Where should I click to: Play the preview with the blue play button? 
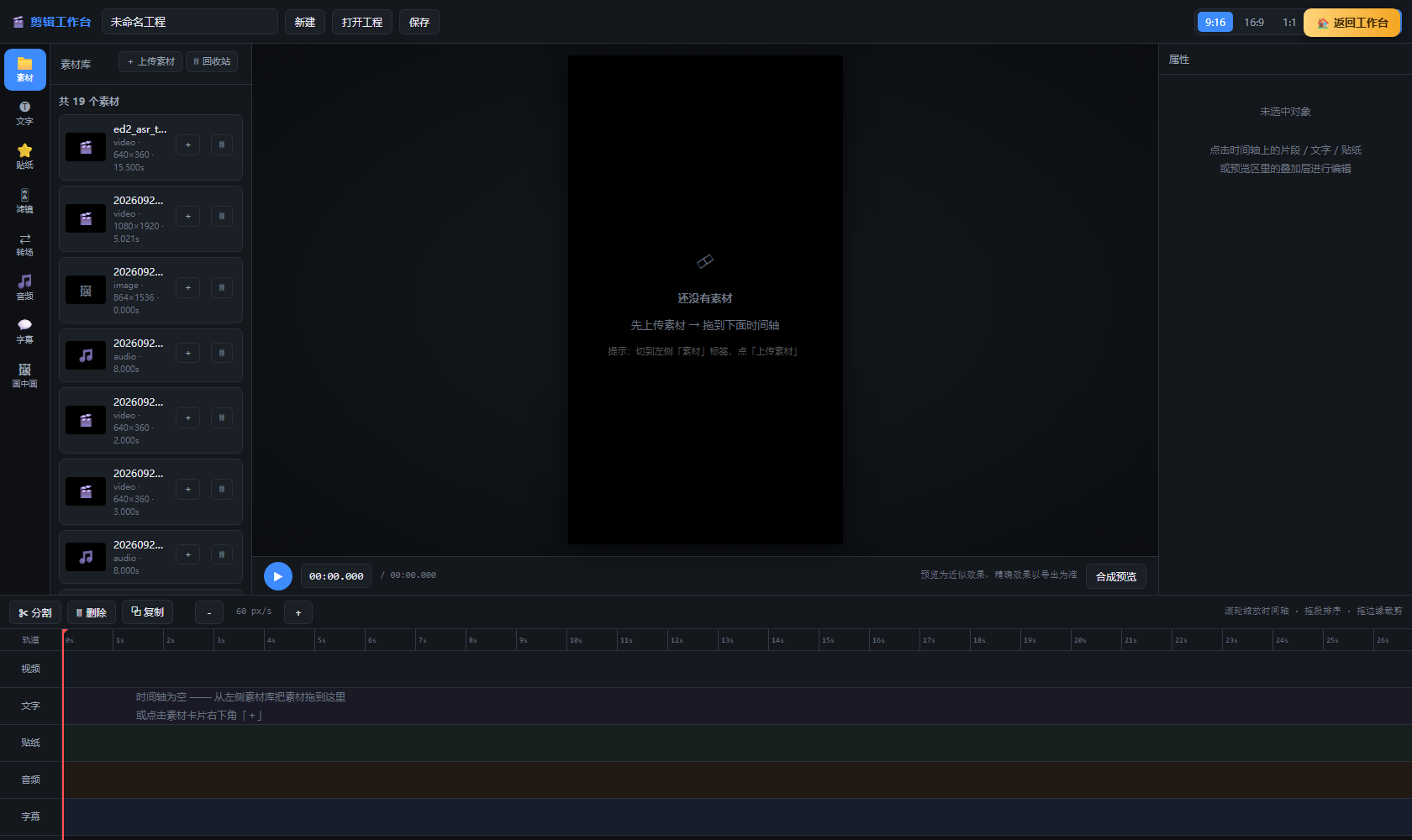pyautogui.click(x=278, y=576)
